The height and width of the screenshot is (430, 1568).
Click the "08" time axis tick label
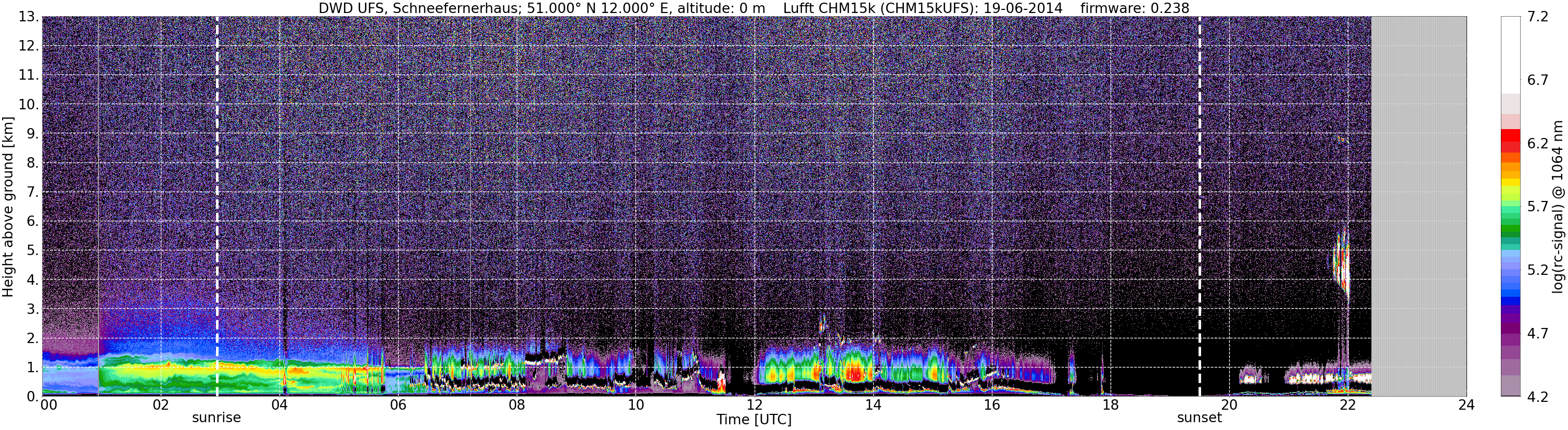pos(517,406)
